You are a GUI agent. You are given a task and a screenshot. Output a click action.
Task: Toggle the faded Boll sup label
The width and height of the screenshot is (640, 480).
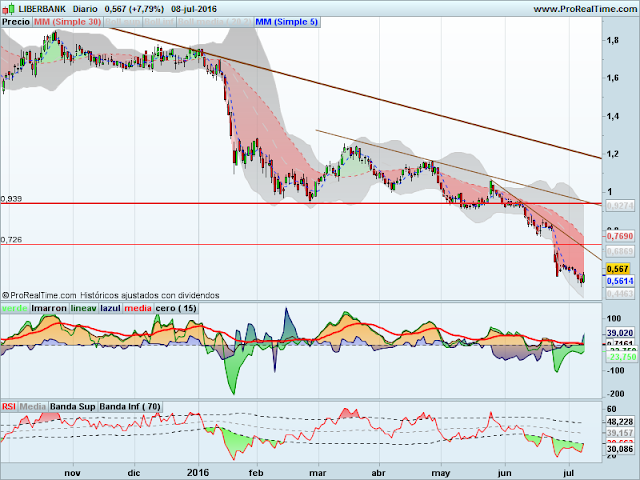click(x=122, y=22)
